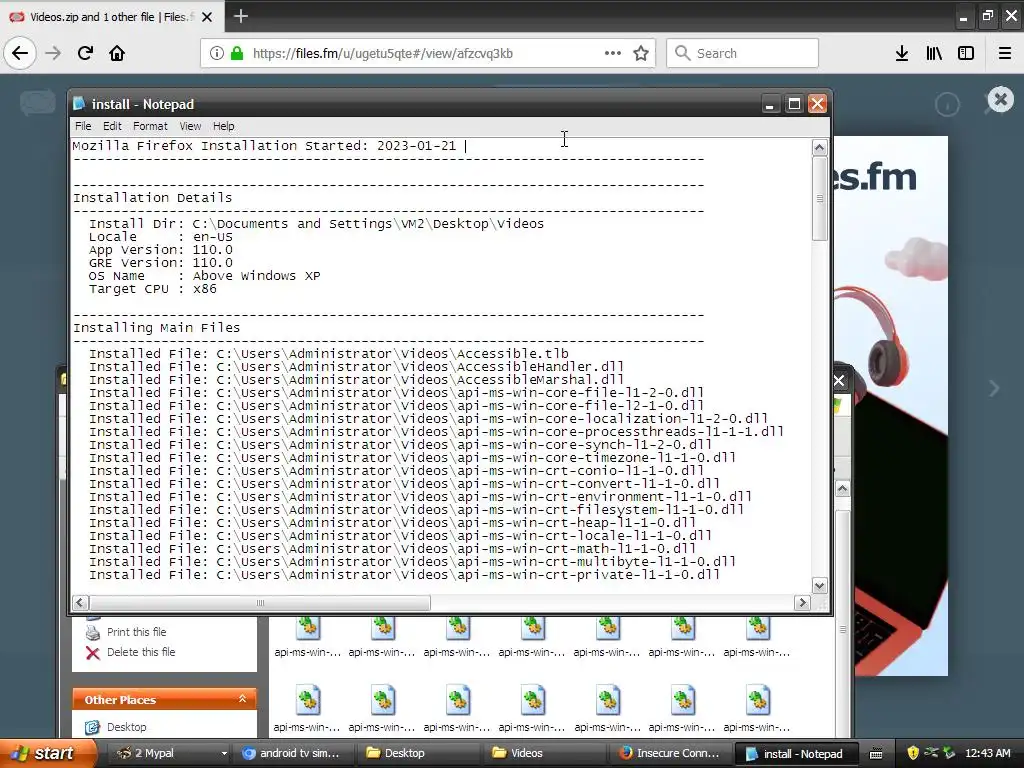The width and height of the screenshot is (1024, 768).
Task: Close the Videos.zip browser tab
Action: pyautogui.click(x=207, y=17)
